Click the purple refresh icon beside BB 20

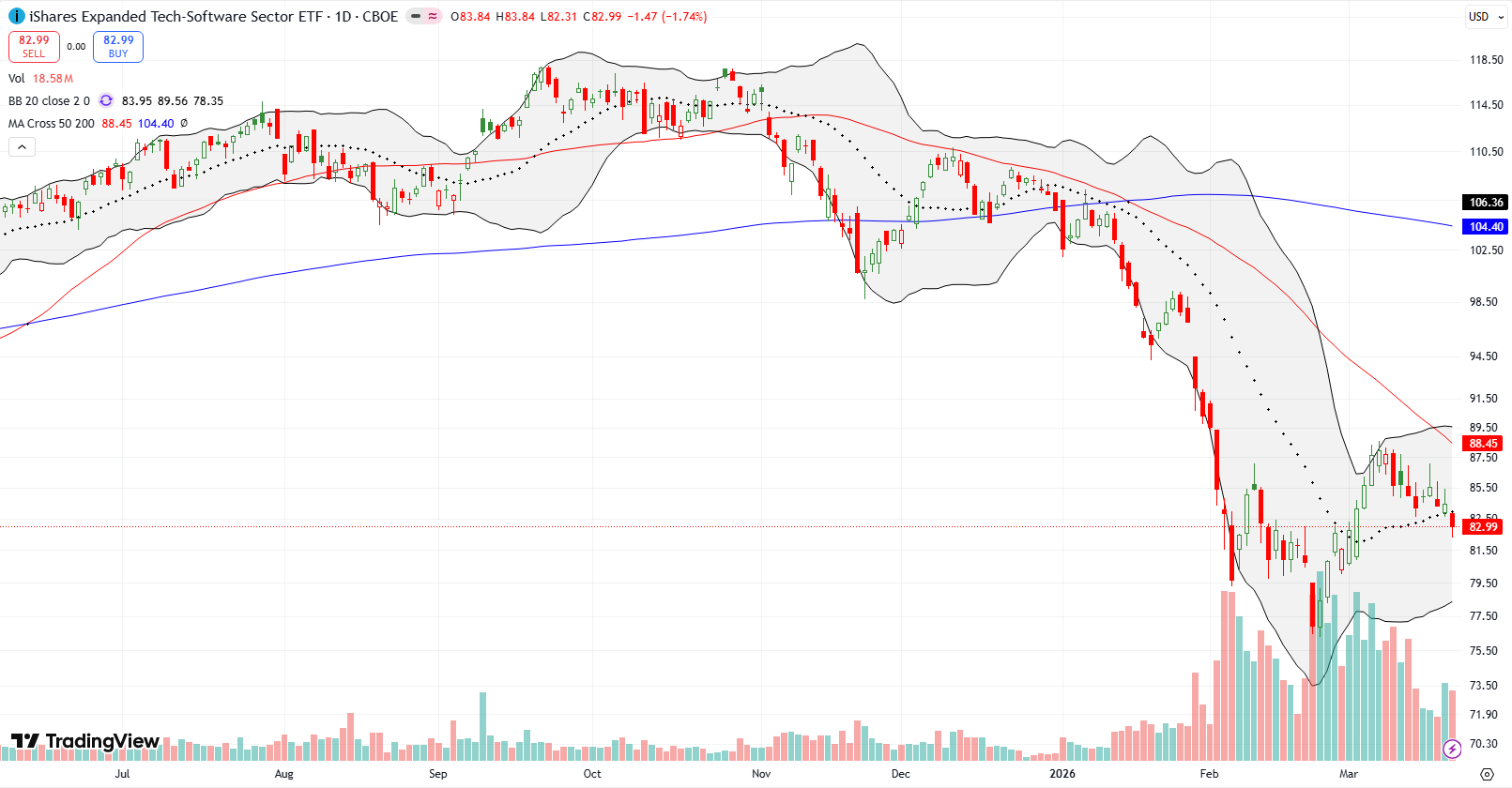click(x=106, y=100)
